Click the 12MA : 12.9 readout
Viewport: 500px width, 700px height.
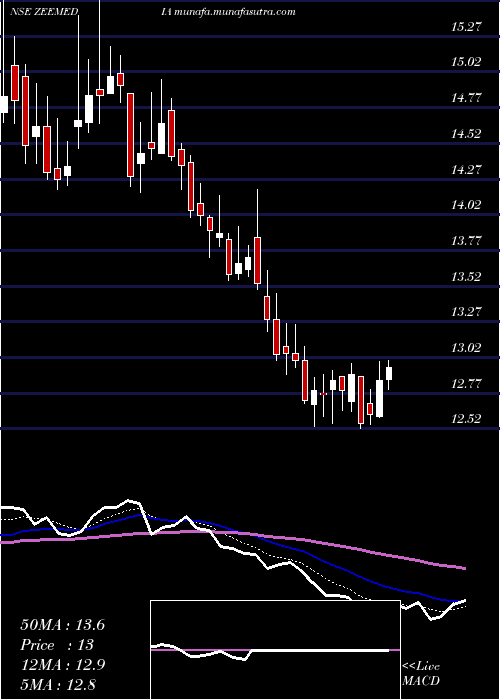[x=62, y=665]
